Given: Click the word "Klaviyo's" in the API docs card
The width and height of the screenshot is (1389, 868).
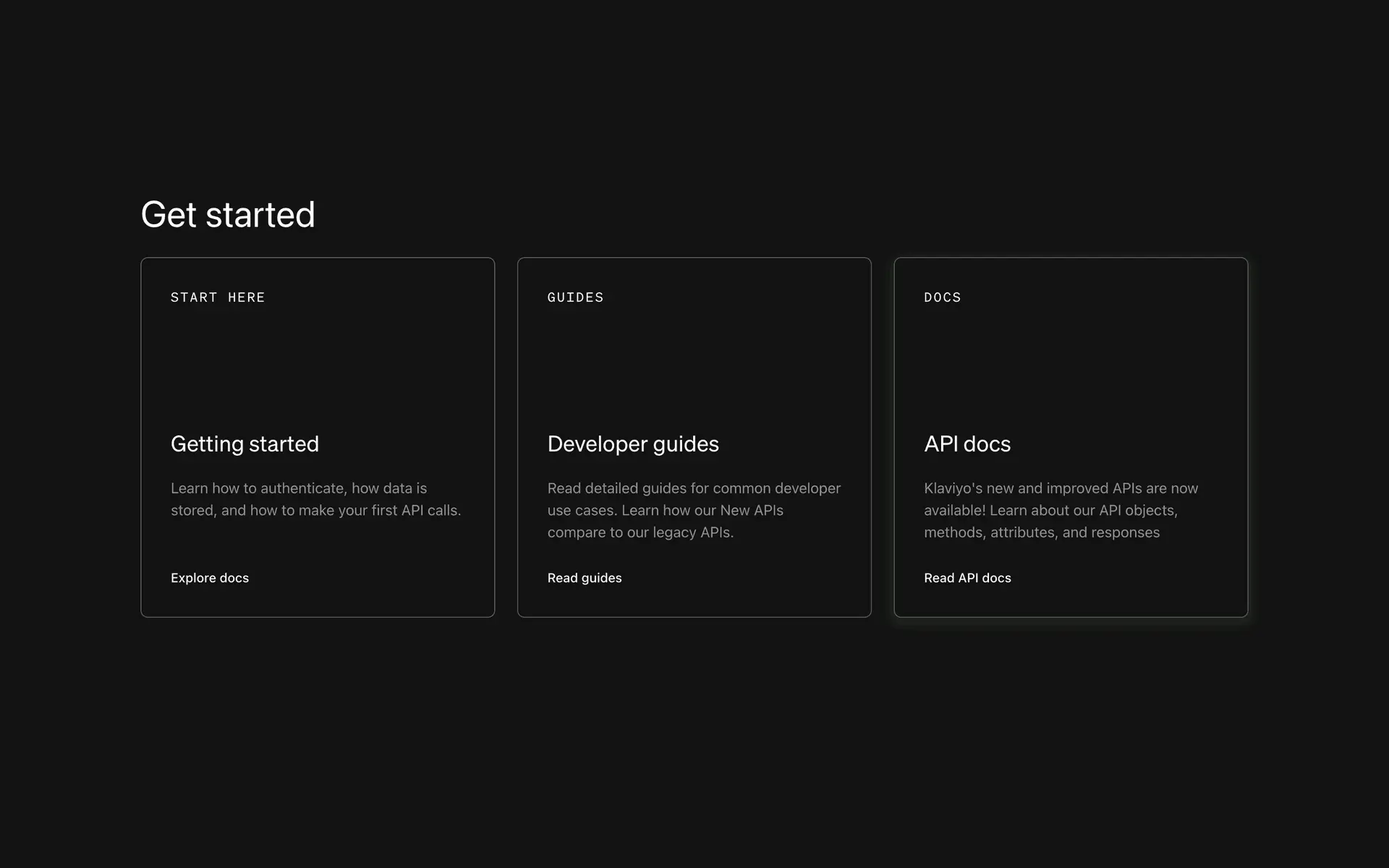Looking at the screenshot, I should (953, 488).
